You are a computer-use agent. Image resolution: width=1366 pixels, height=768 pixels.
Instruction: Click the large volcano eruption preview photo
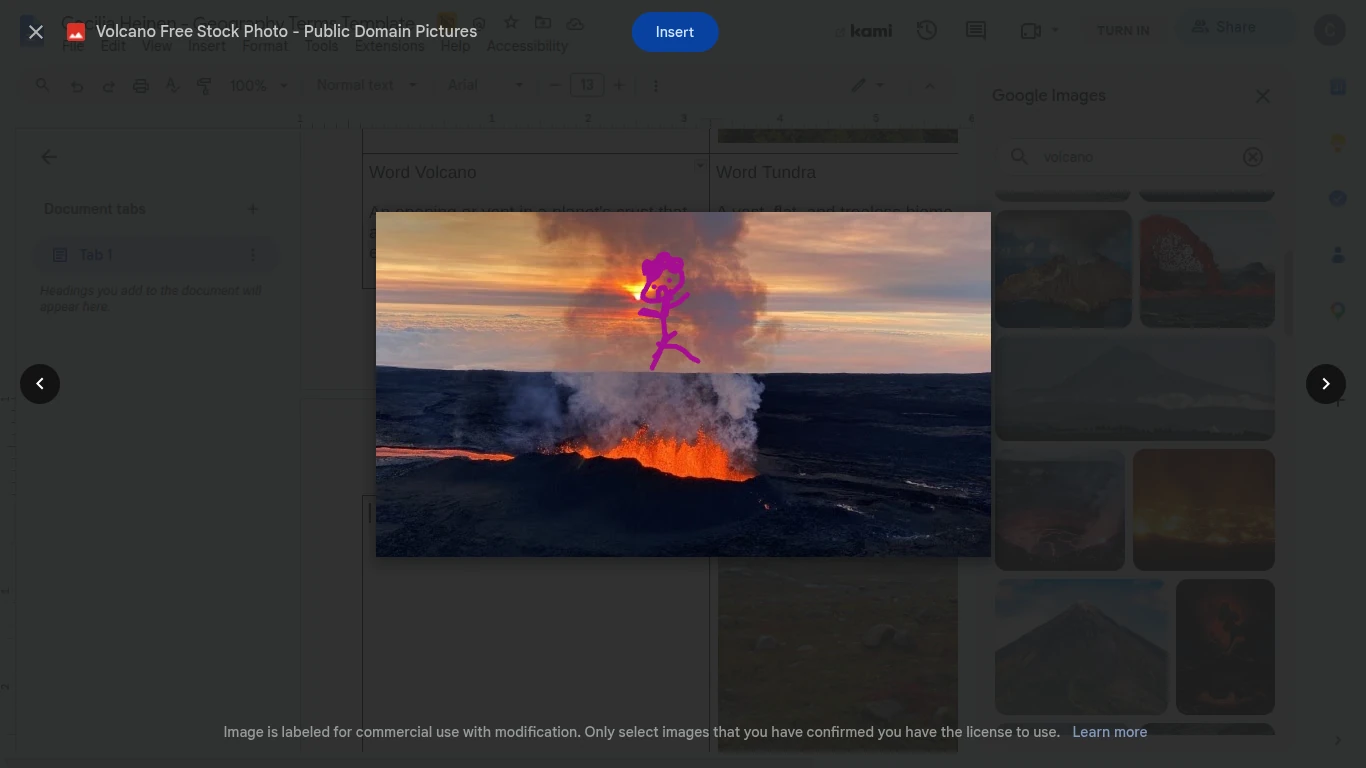(x=683, y=384)
